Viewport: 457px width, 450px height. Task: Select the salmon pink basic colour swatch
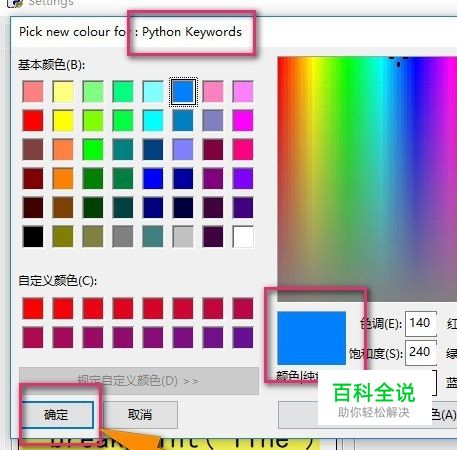pyautogui.click(x=33, y=91)
